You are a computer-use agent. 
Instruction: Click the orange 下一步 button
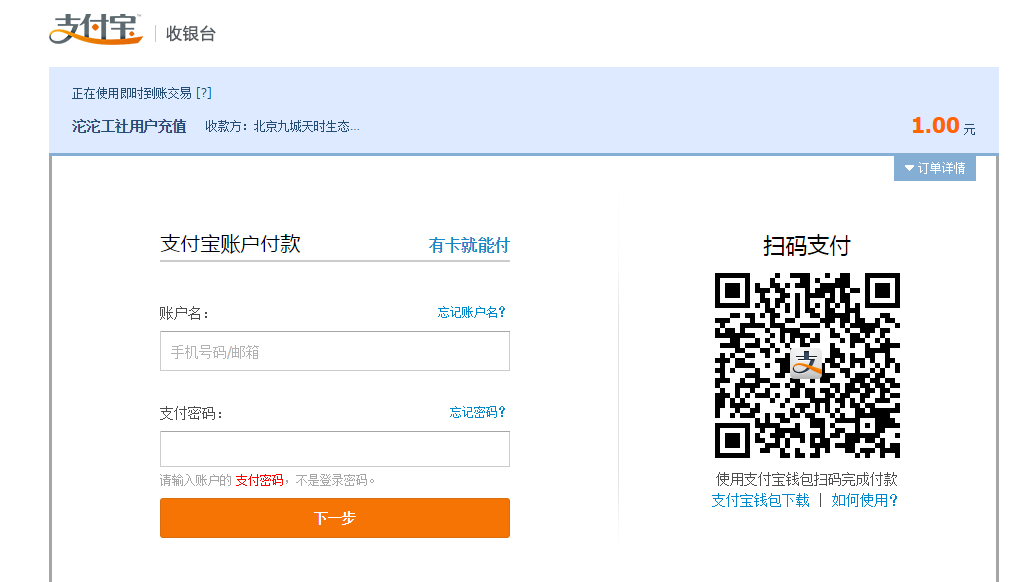coord(335,518)
